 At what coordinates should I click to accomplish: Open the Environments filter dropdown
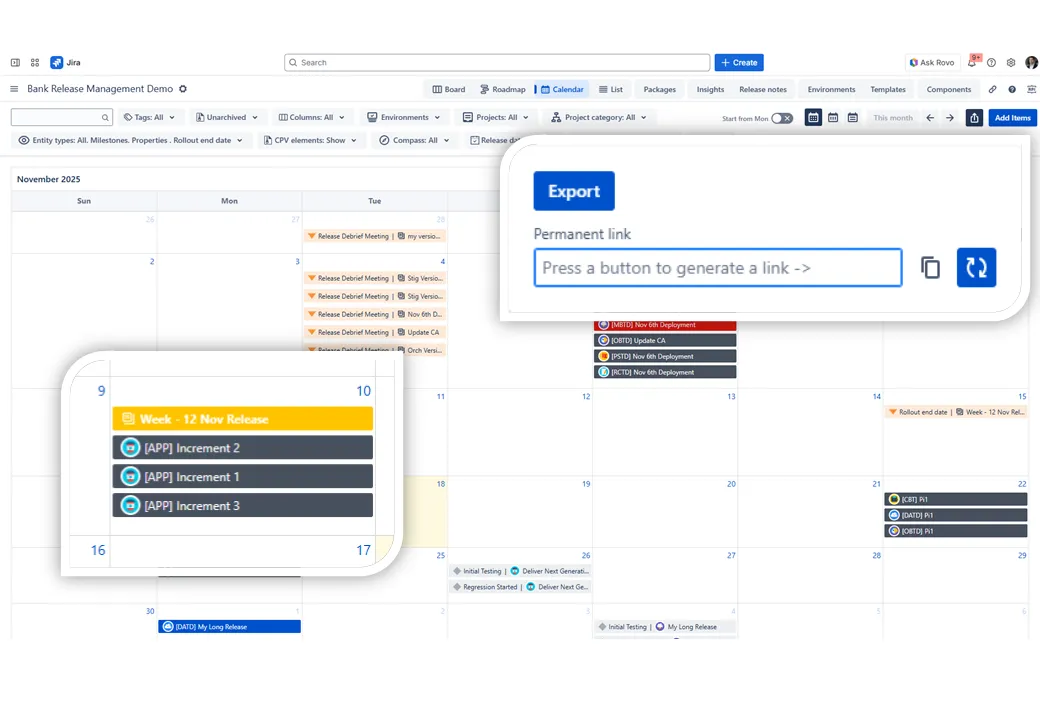tap(404, 117)
